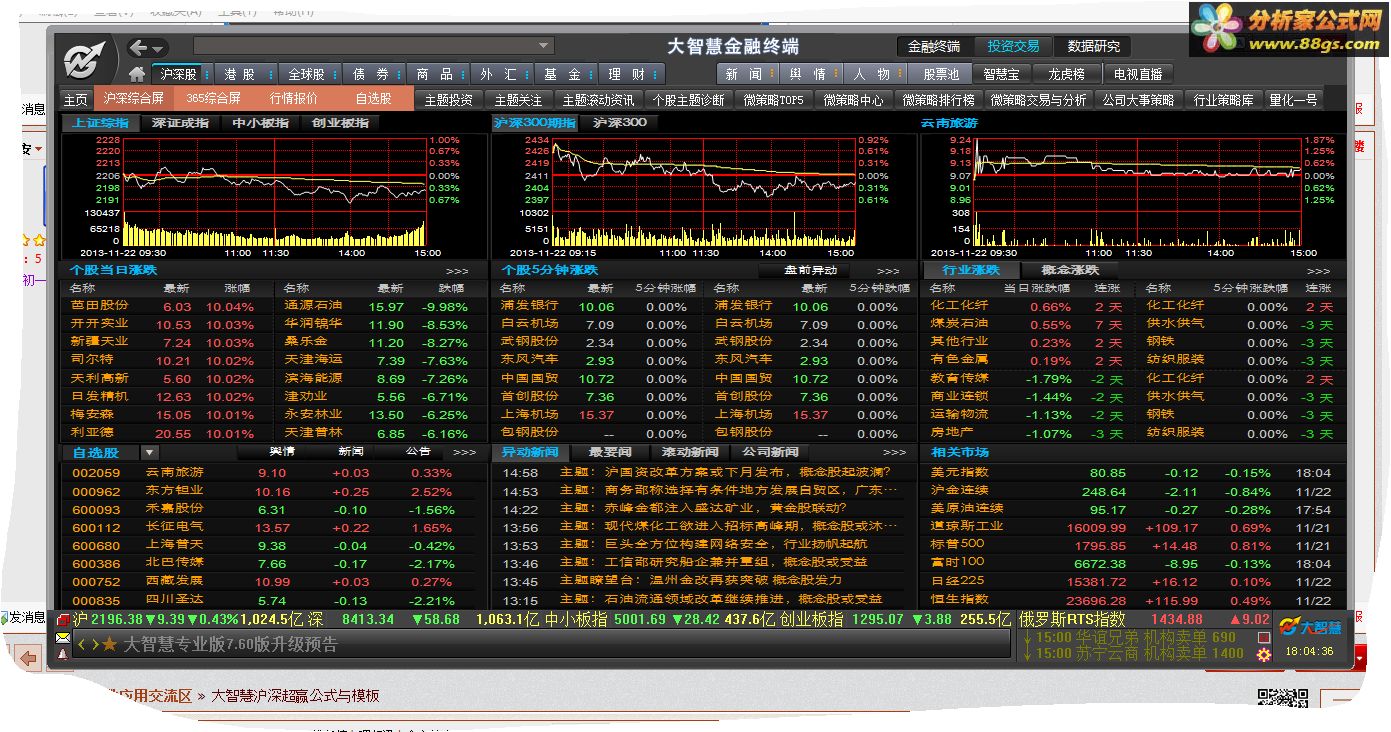
Task: Click the >>> more link in 个股当日涨跌
Action: click(x=457, y=271)
